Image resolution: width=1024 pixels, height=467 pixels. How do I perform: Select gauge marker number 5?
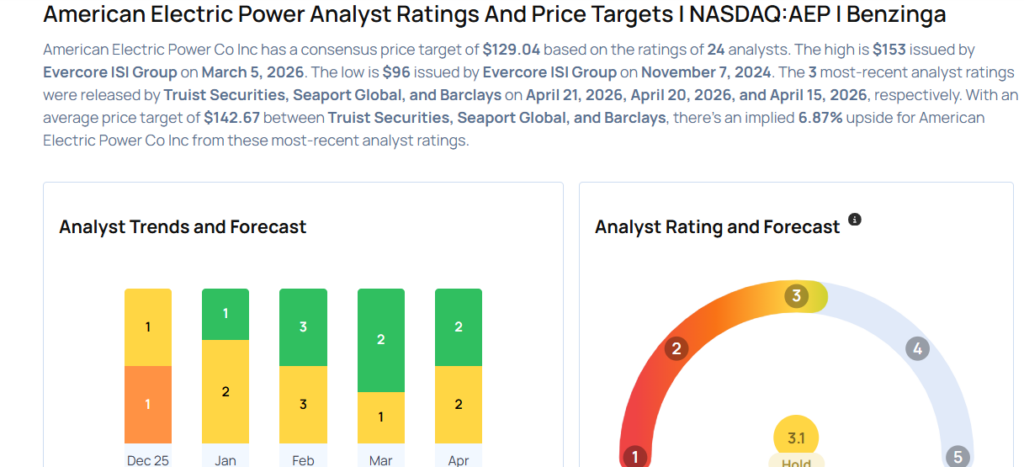point(957,457)
